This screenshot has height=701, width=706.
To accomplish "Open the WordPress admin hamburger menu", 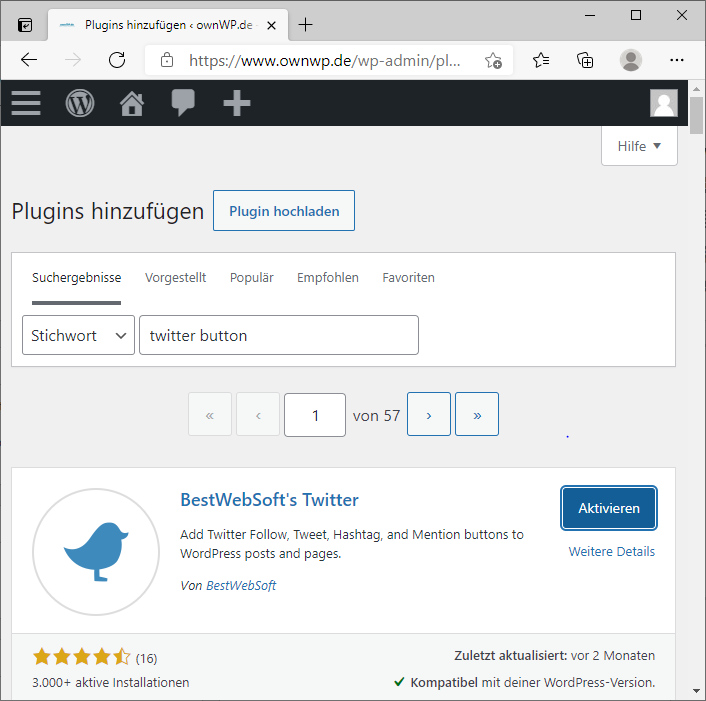I will coord(26,103).
